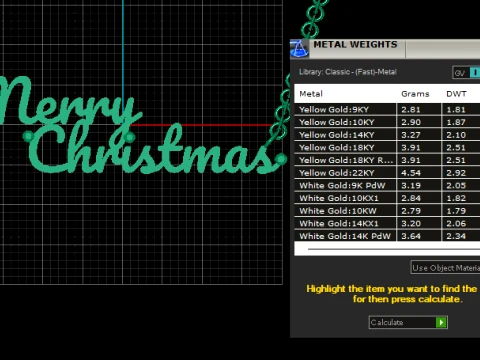Click the 2.81 grams value
Image resolution: width=480 pixels, height=360 pixels.
(411, 110)
